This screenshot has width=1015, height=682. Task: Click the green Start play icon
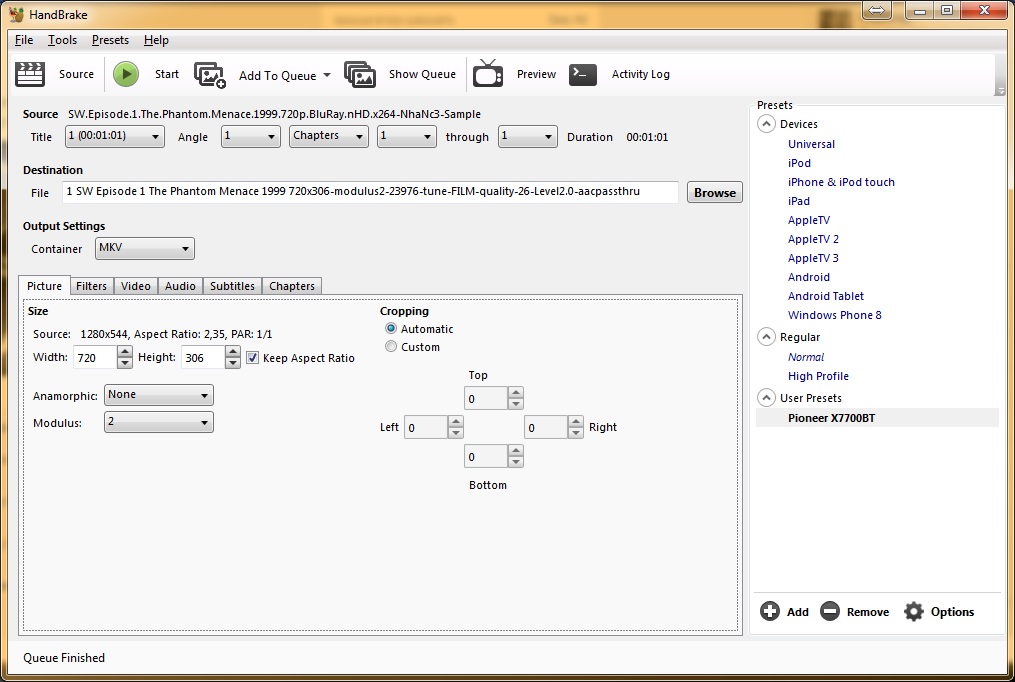tap(126, 74)
